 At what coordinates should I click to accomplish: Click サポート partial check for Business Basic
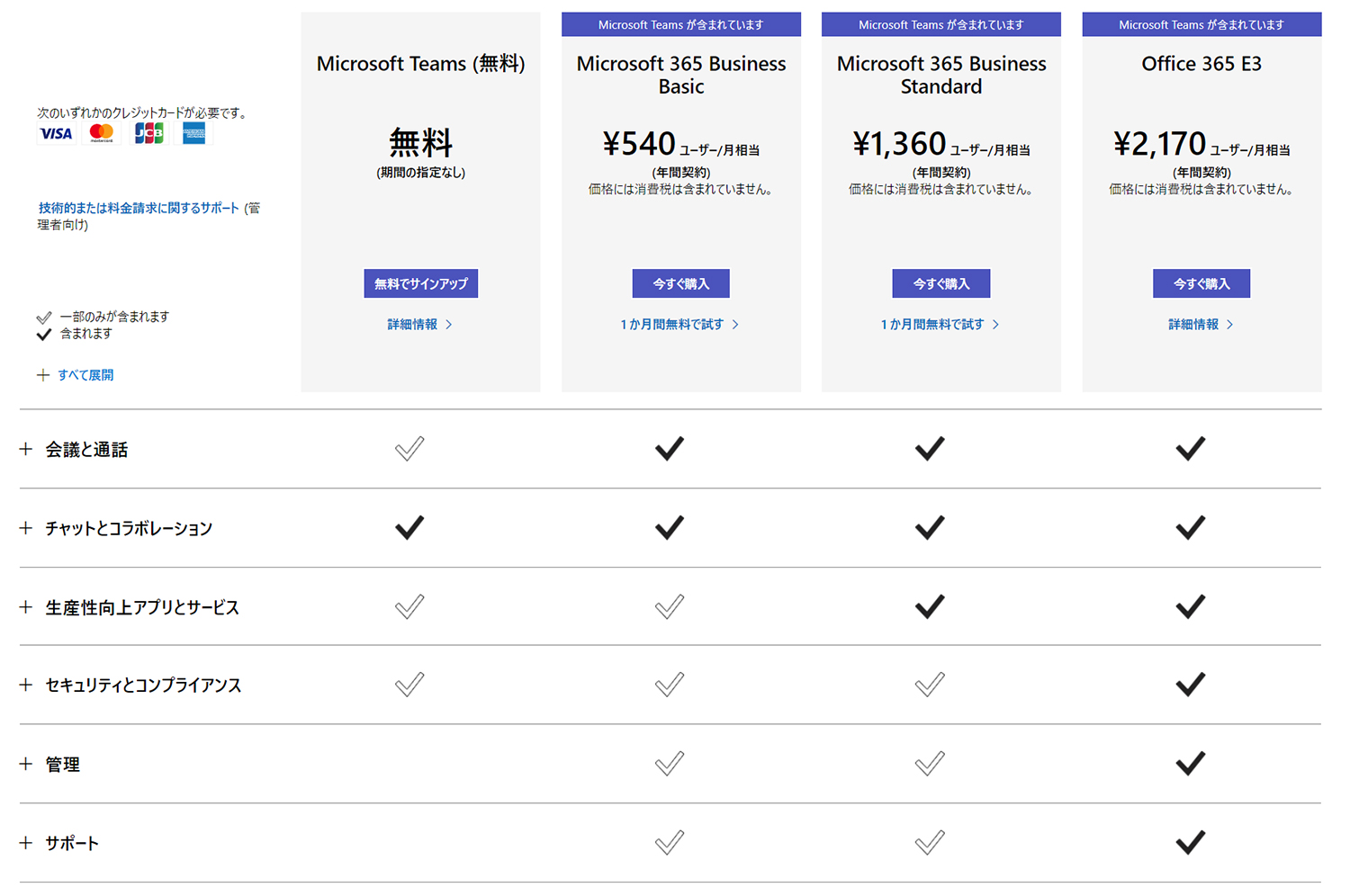pos(670,842)
